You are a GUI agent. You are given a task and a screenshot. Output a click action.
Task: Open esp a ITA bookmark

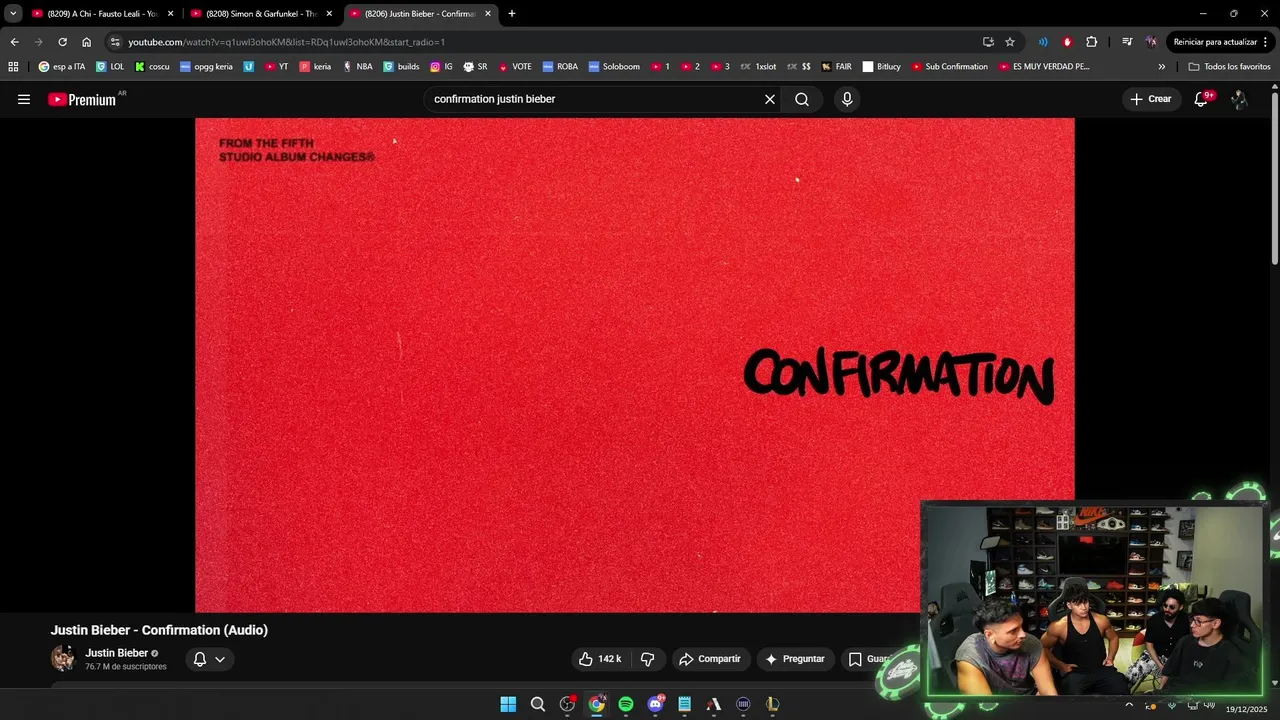point(62,67)
